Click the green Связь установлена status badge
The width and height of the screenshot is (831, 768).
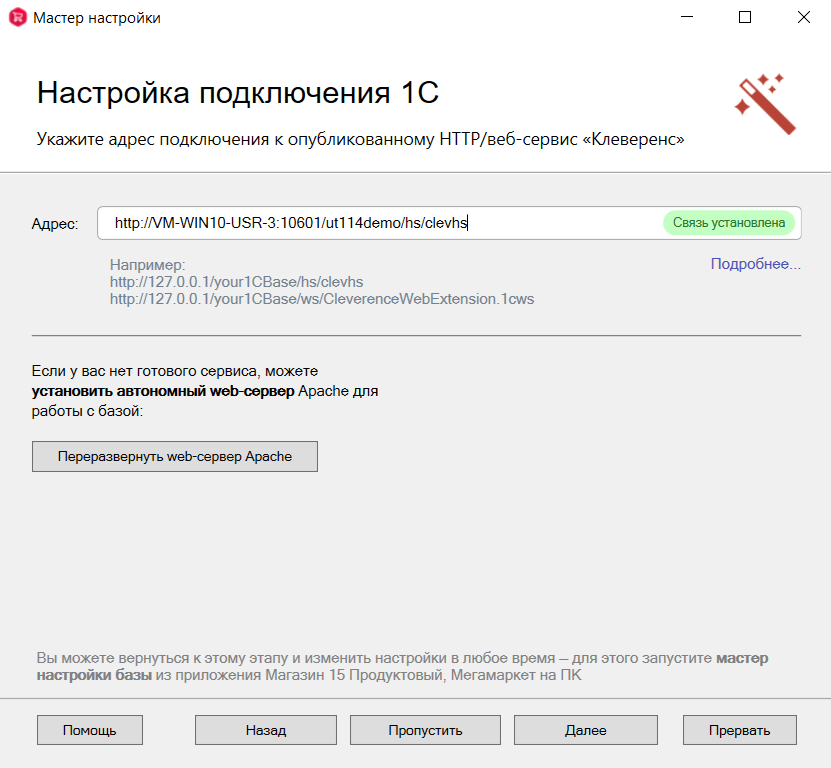[x=730, y=223]
